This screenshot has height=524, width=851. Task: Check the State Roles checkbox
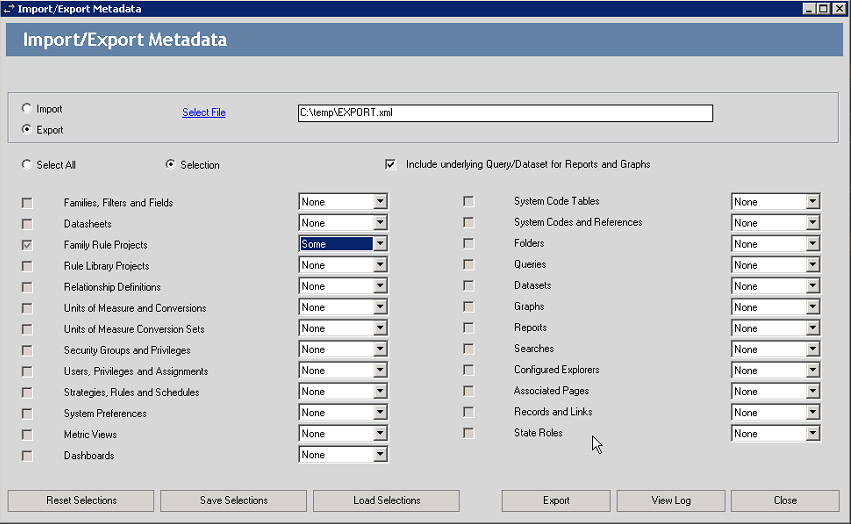point(469,433)
